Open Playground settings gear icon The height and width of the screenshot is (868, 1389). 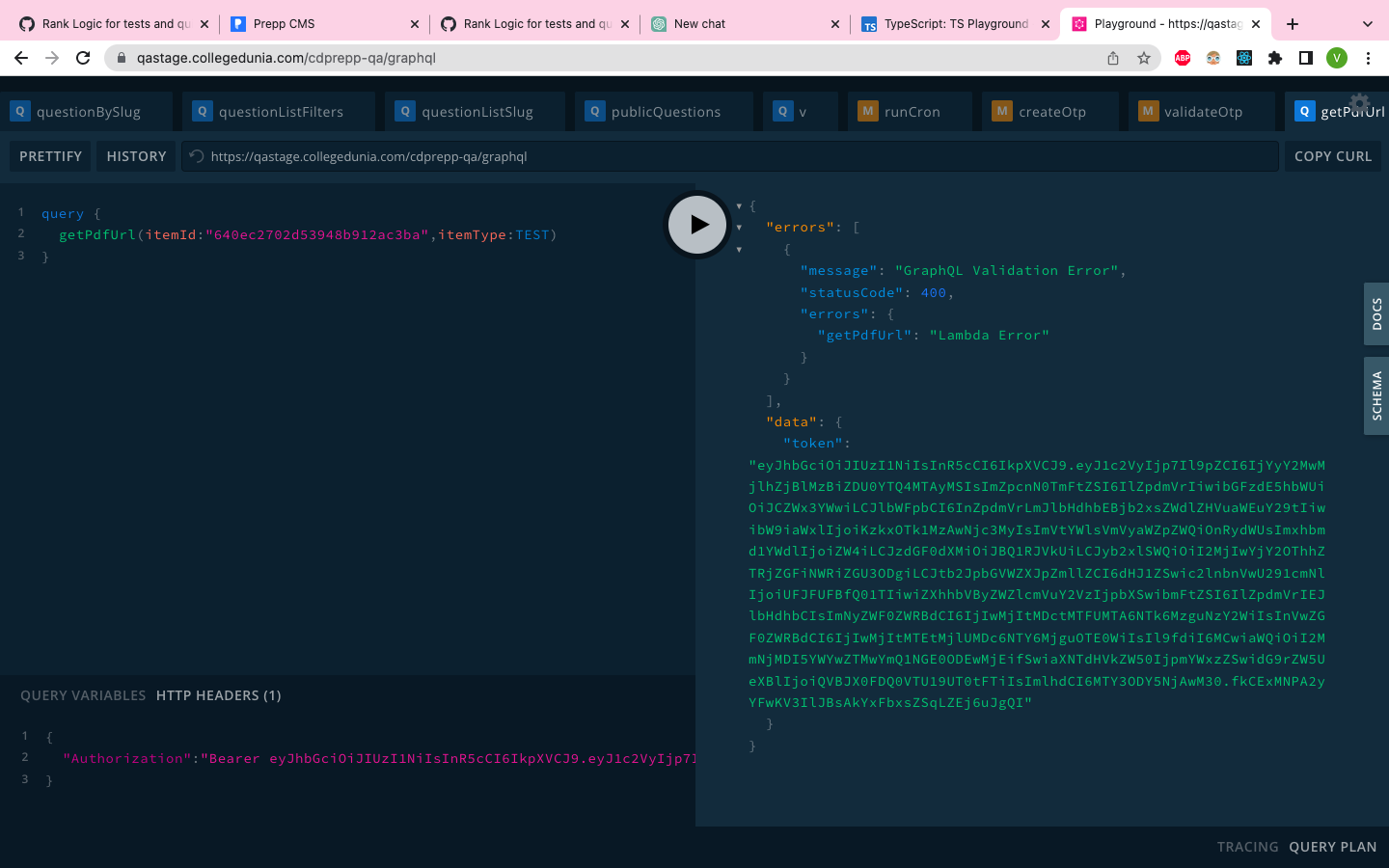point(1359,102)
